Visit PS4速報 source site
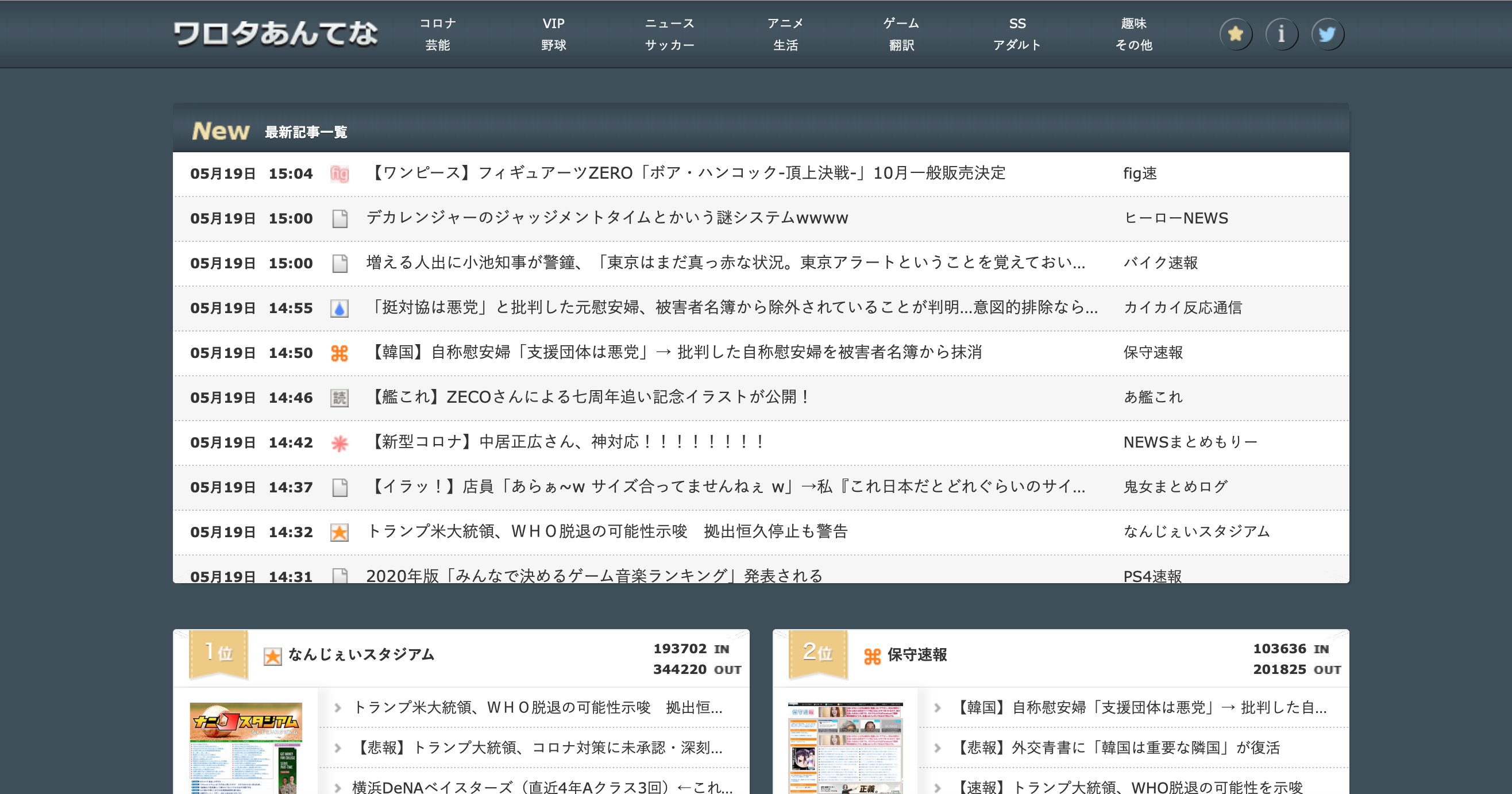Viewport: 1512px width, 794px height. pyautogui.click(x=1152, y=576)
